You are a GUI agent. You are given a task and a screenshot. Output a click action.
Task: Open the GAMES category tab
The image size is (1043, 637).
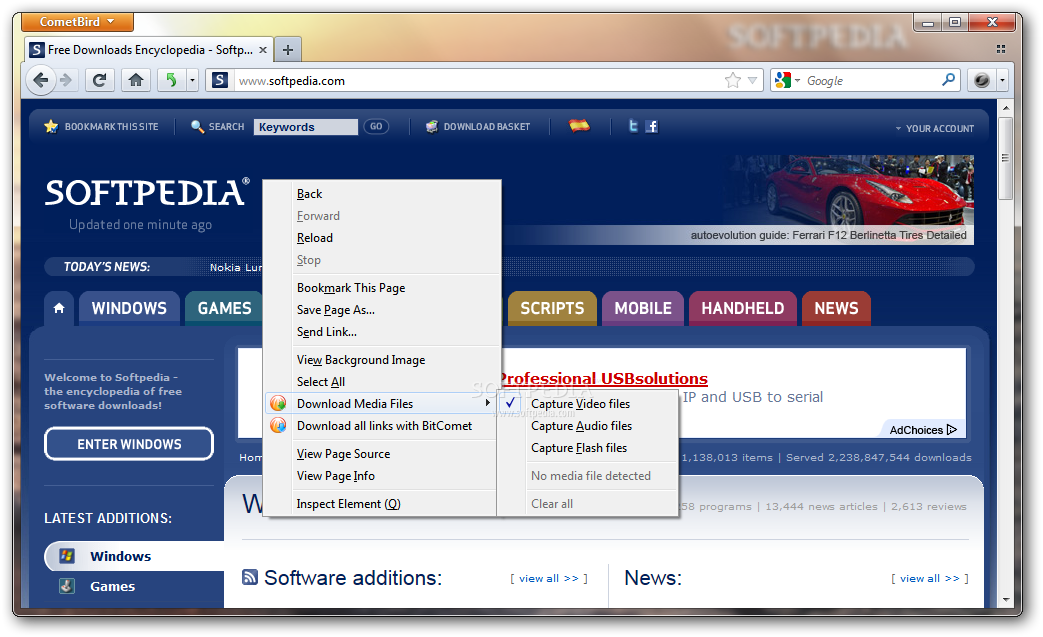224,308
